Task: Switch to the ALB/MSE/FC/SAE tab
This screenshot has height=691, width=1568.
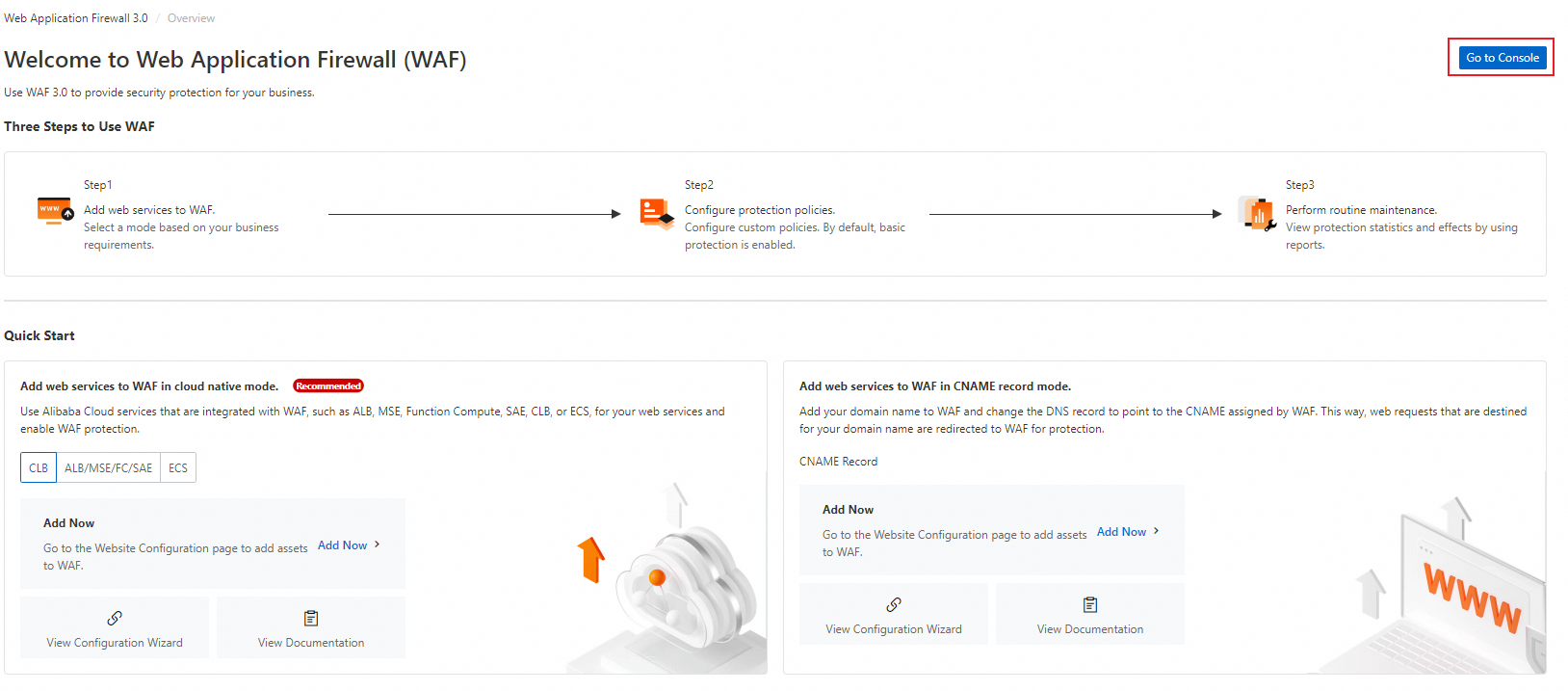Action: click(x=109, y=467)
